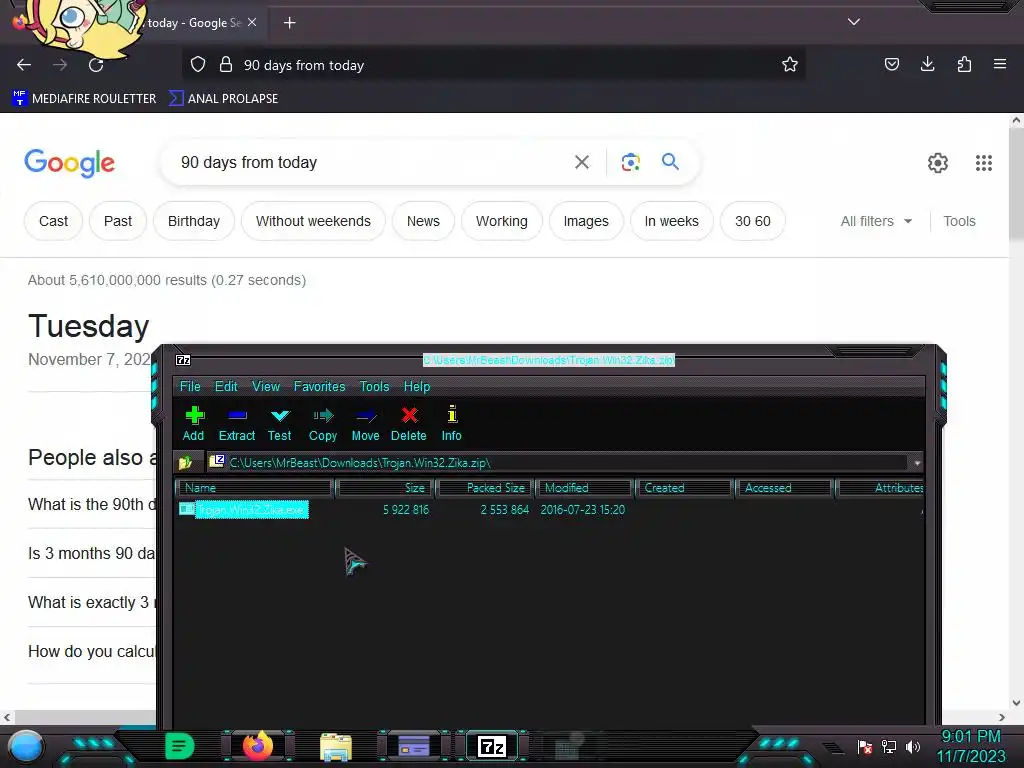Open 7-Zip Tools menu
The image size is (1024, 768).
tap(374, 387)
